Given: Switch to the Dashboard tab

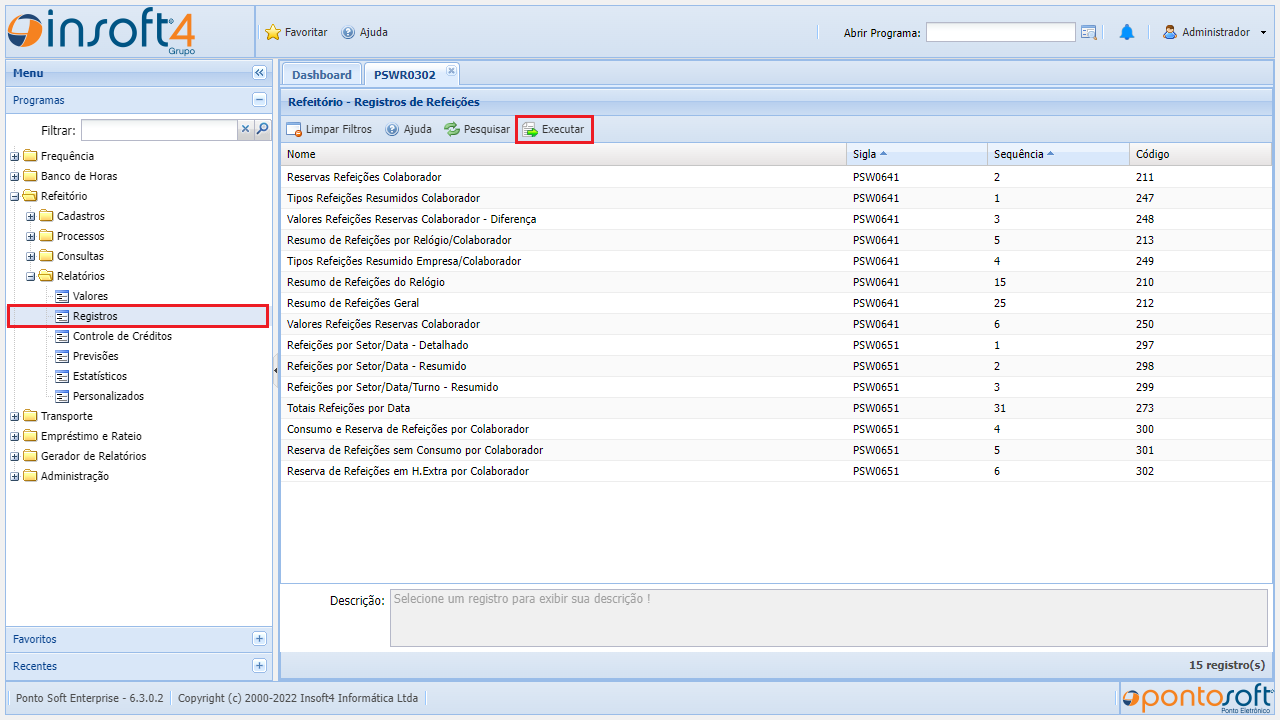Looking at the screenshot, I should pos(321,75).
